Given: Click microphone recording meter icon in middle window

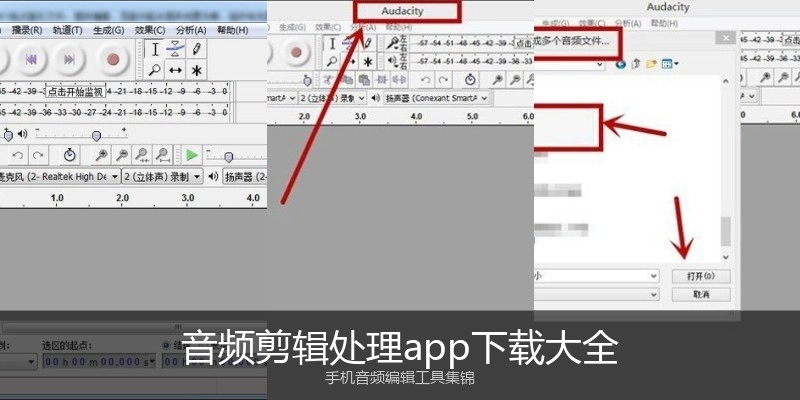Looking at the screenshot, I should click(392, 43).
